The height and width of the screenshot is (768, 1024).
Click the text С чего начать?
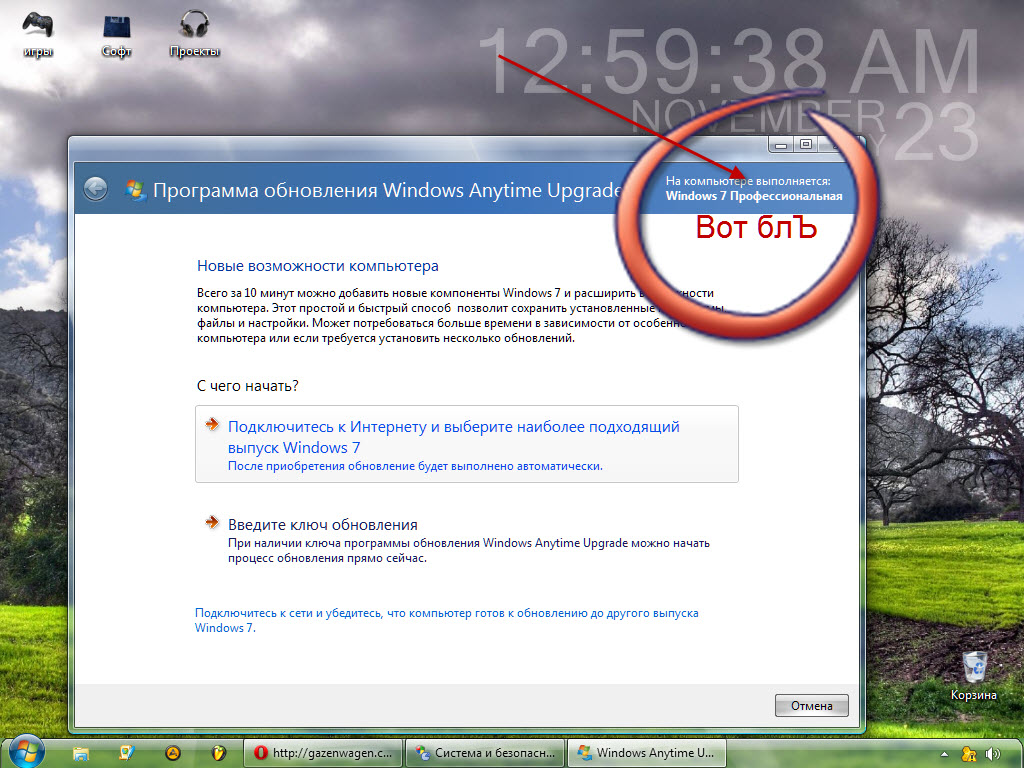[x=248, y=386]
